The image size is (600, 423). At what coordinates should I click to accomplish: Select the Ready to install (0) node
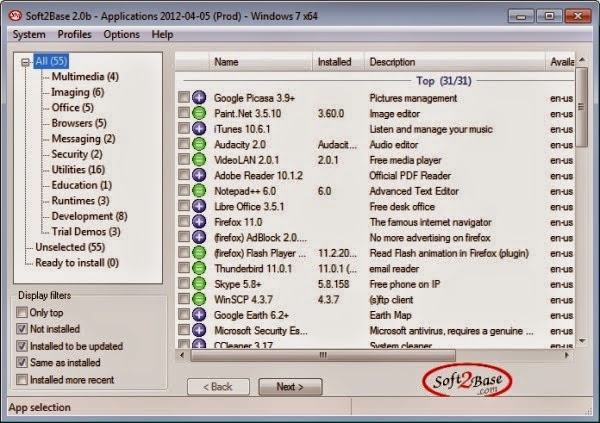[x=77, y=263]
